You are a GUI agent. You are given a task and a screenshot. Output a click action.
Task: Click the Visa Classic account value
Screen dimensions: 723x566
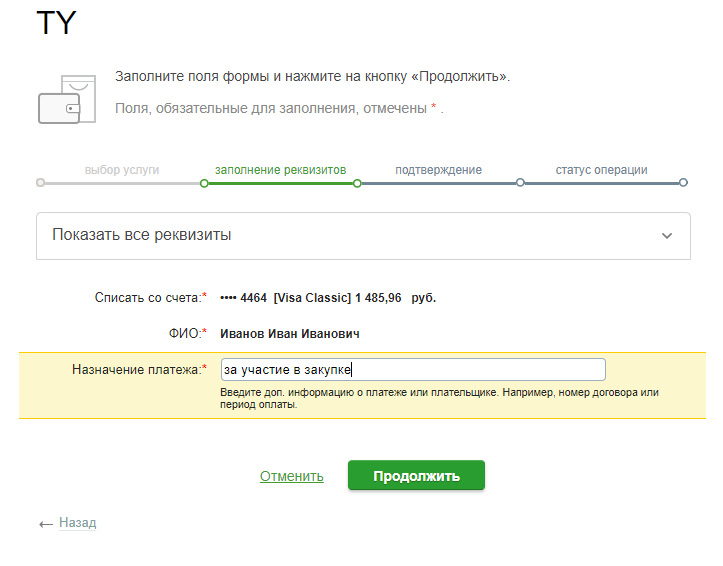328,297
